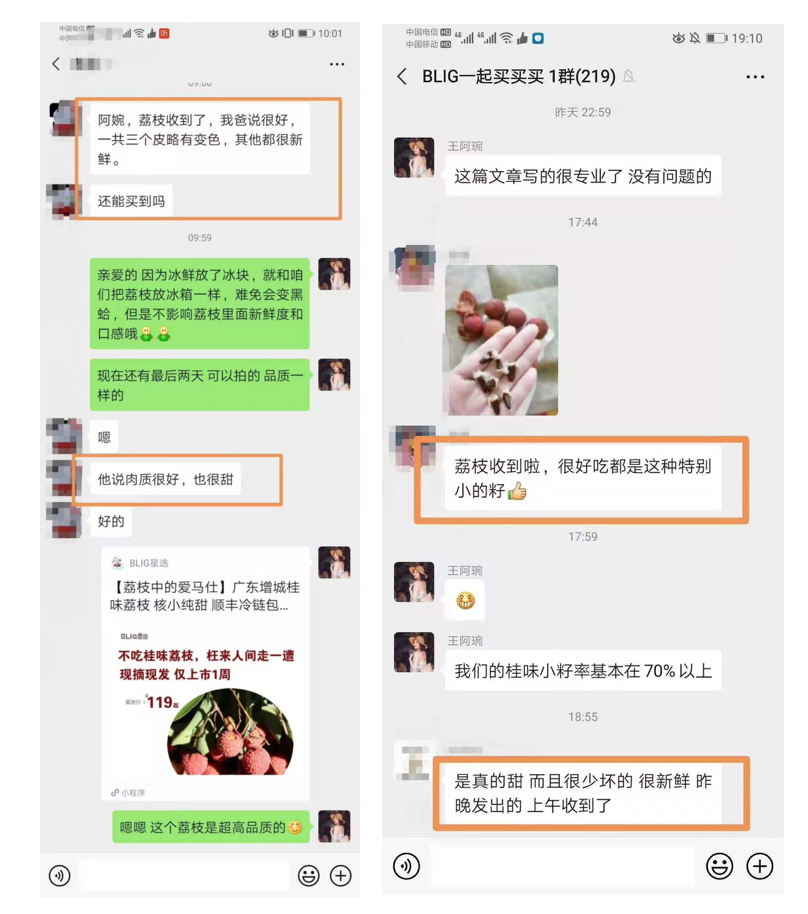Select message about 桂味小籽率 70%

pos(583,670)
